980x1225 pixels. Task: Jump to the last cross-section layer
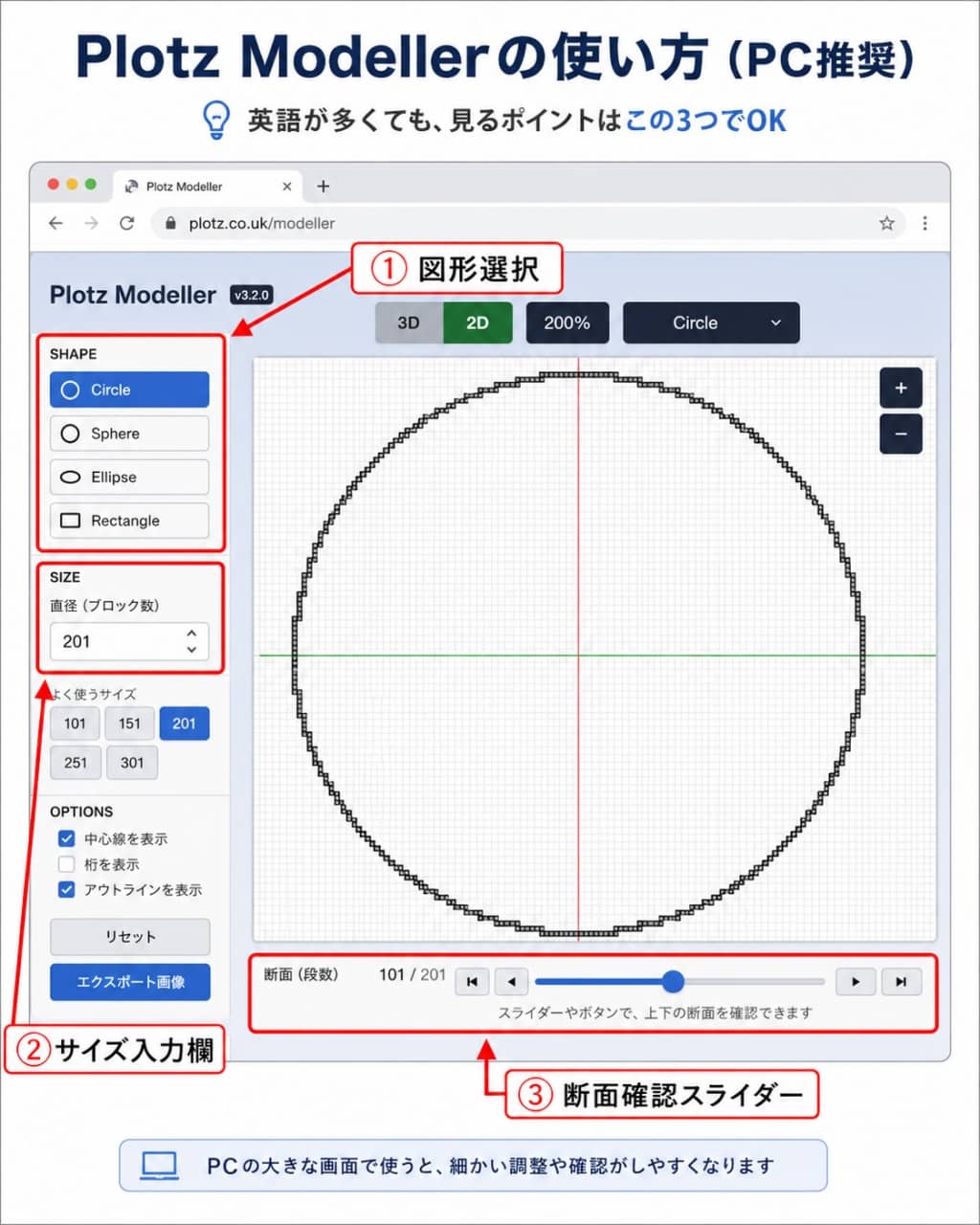pos(902,982)
